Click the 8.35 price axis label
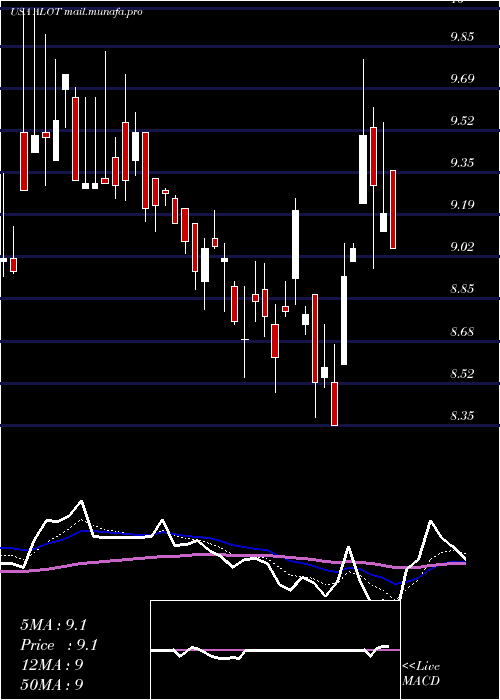The image size is (500, 700). [x=462, y=416]
